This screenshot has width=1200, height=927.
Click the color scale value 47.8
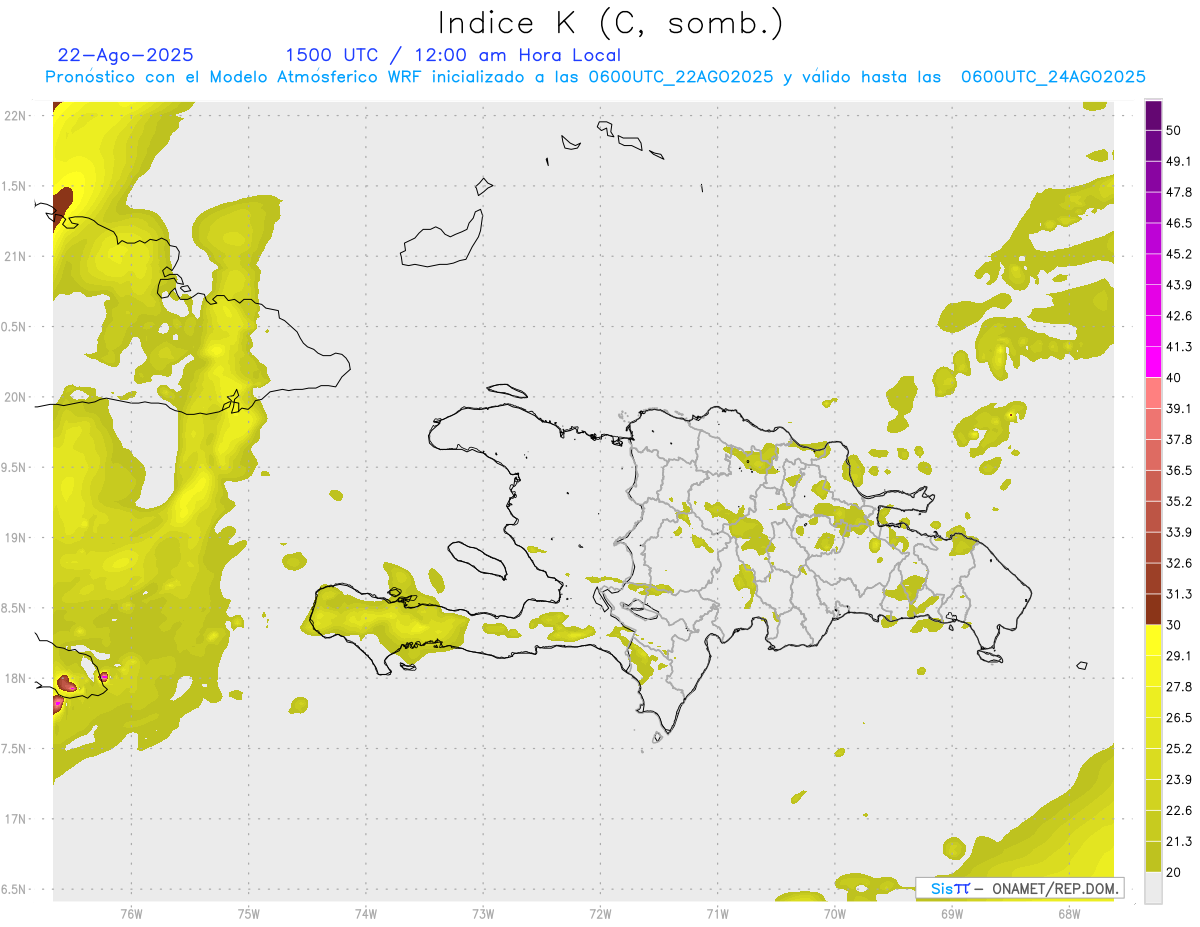(x=1180, y=192)
